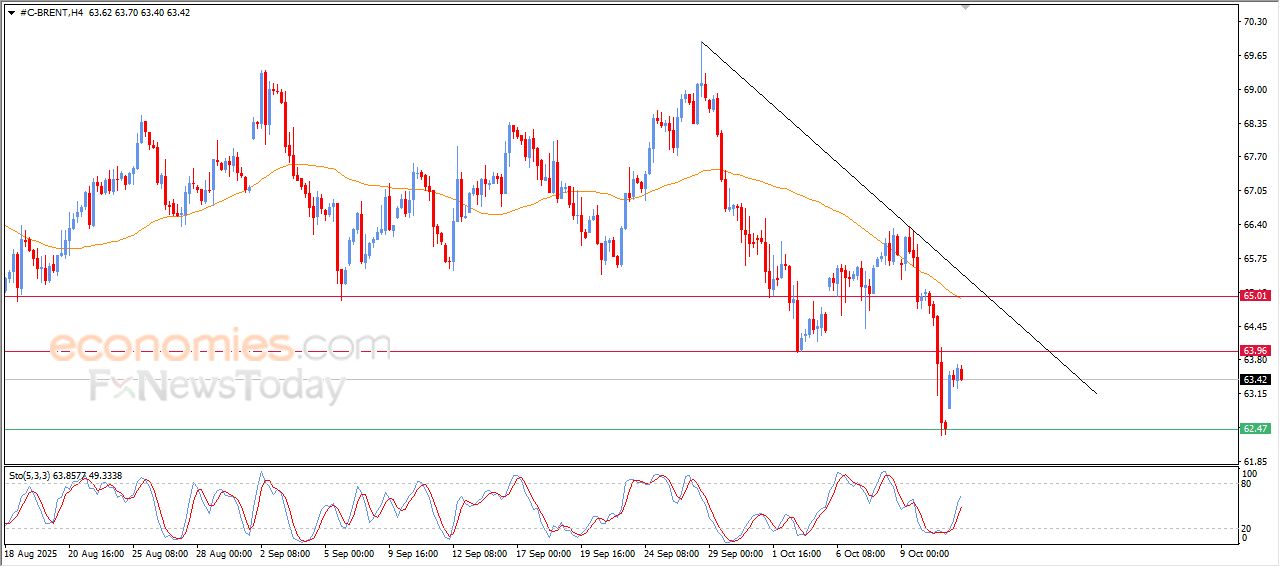Click the 2 Sep 08:00 date label
This screenshot has width=1280, height=567.
(x=287, y=552)
